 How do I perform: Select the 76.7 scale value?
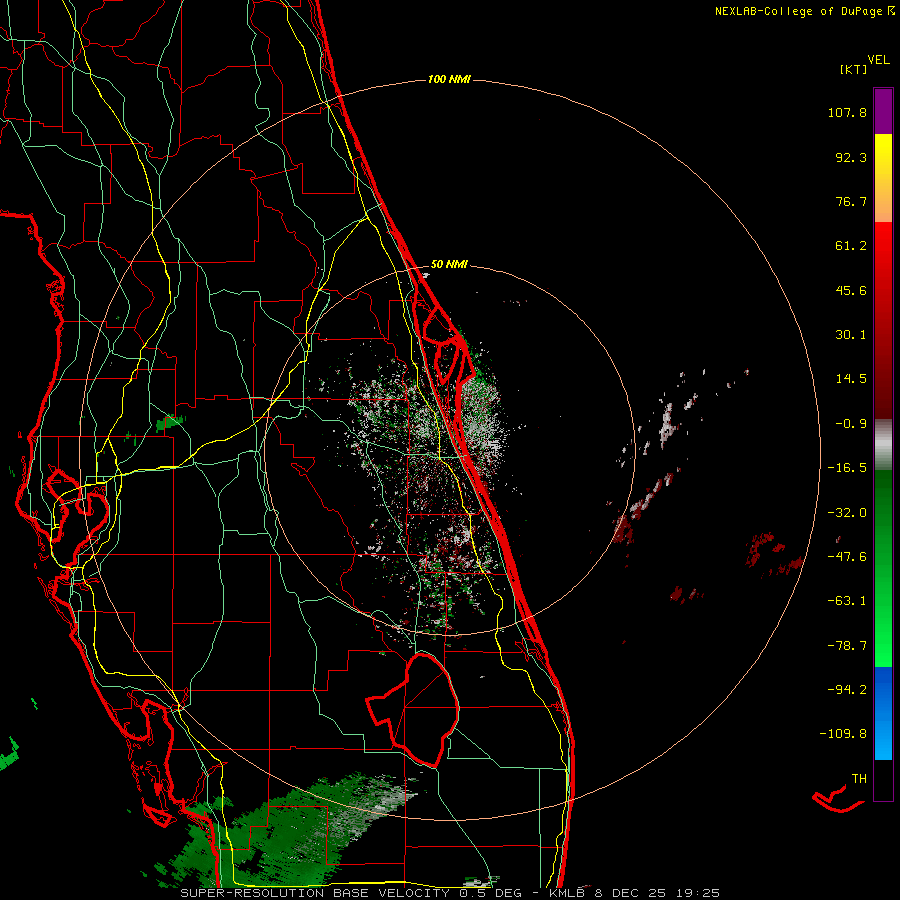(851, 201)
